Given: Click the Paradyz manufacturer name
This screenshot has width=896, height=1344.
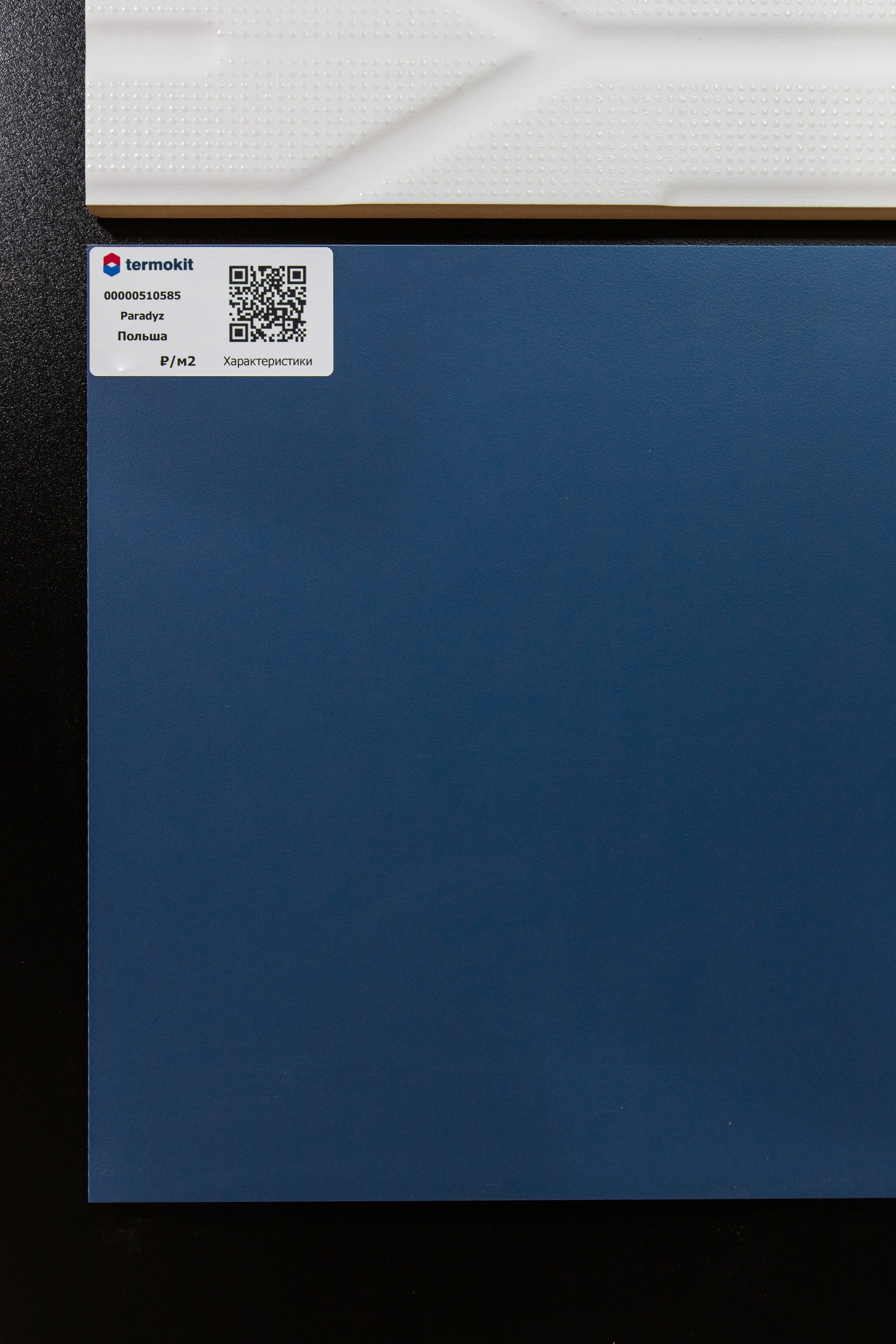Looking at the screenshot, I should pos(142,316).
